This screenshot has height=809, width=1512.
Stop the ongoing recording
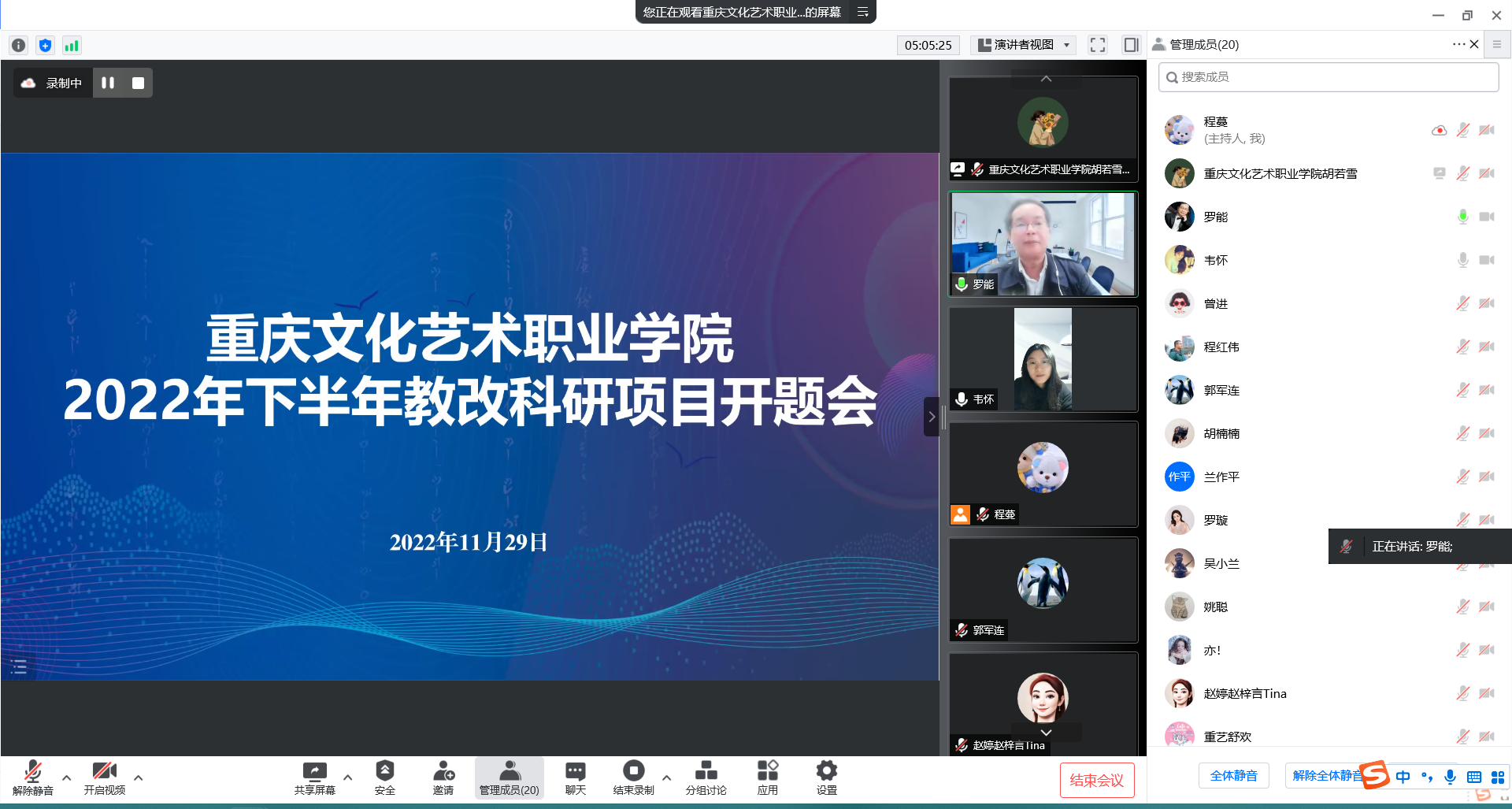click(x=138, y=82)
